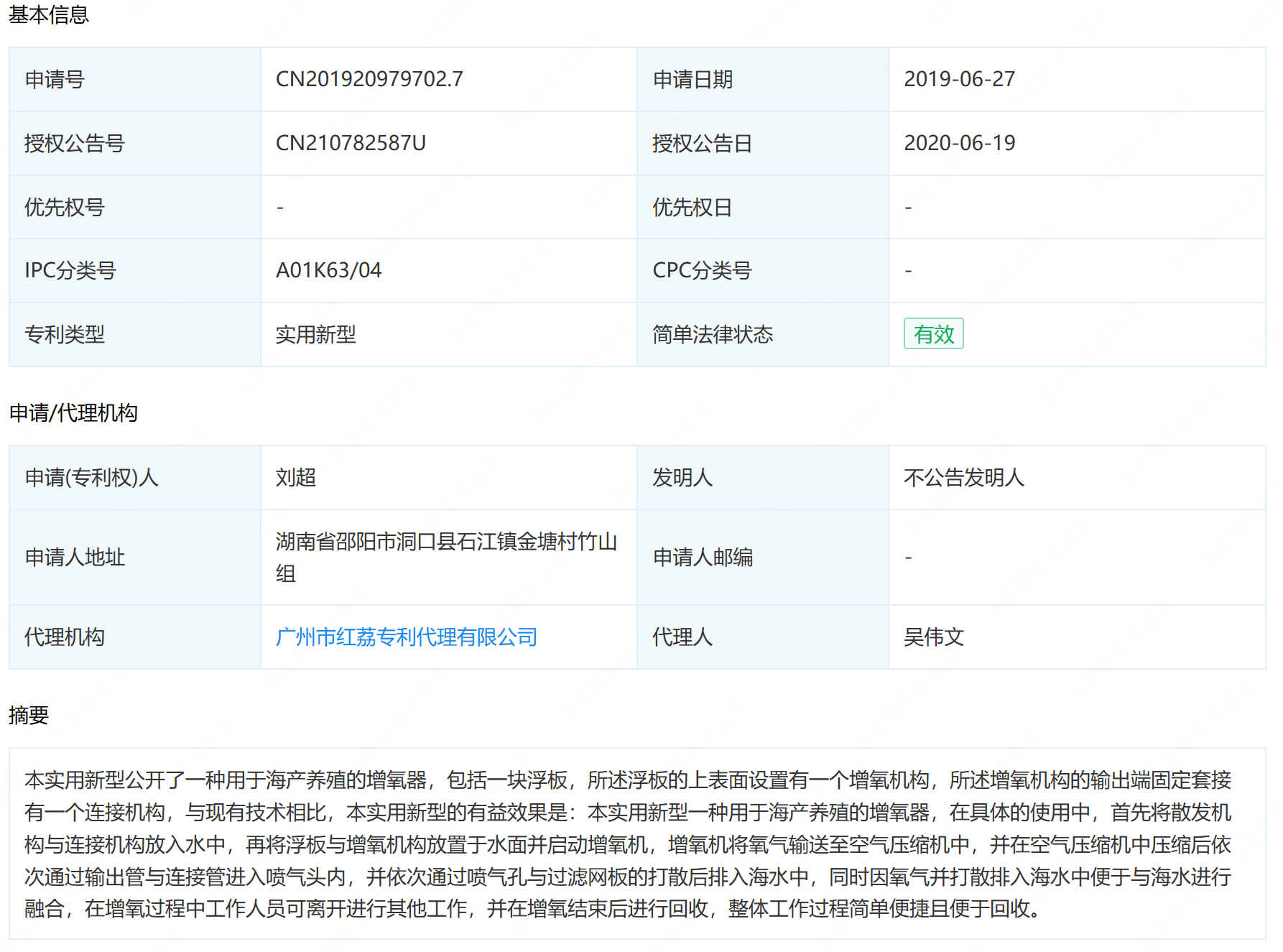Click the applicant name 刘超
The height and width of the screenshot is (952, 1283).
point(296,478)
